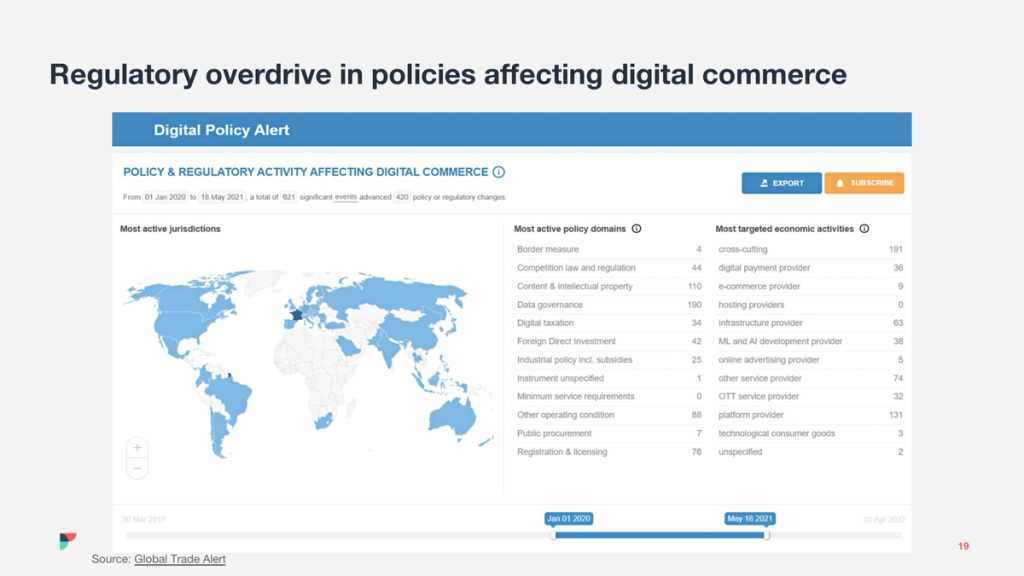Select the cross-cutting economic activity row
Viewport: 1024px width, 576px height.
coord(810,249)
